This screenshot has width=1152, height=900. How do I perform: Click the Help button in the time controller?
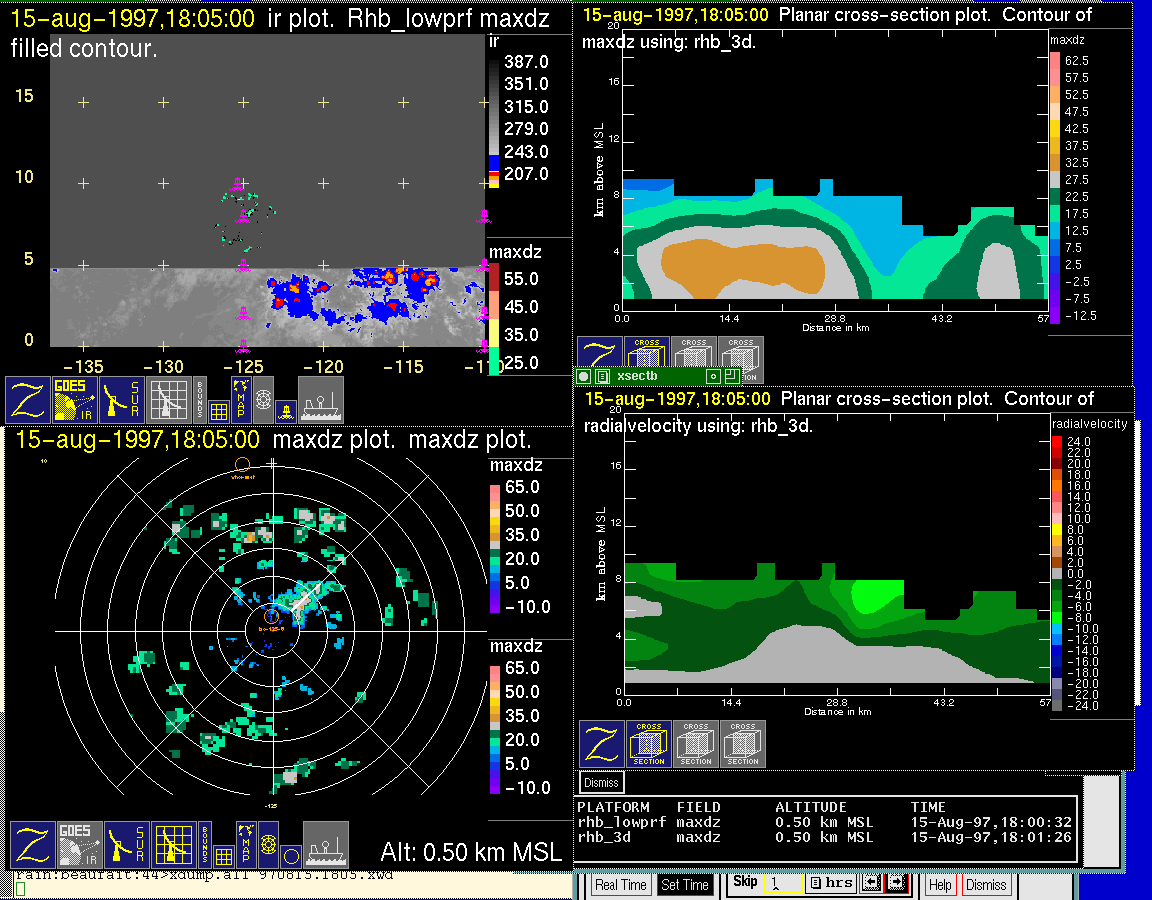[940, 885]
